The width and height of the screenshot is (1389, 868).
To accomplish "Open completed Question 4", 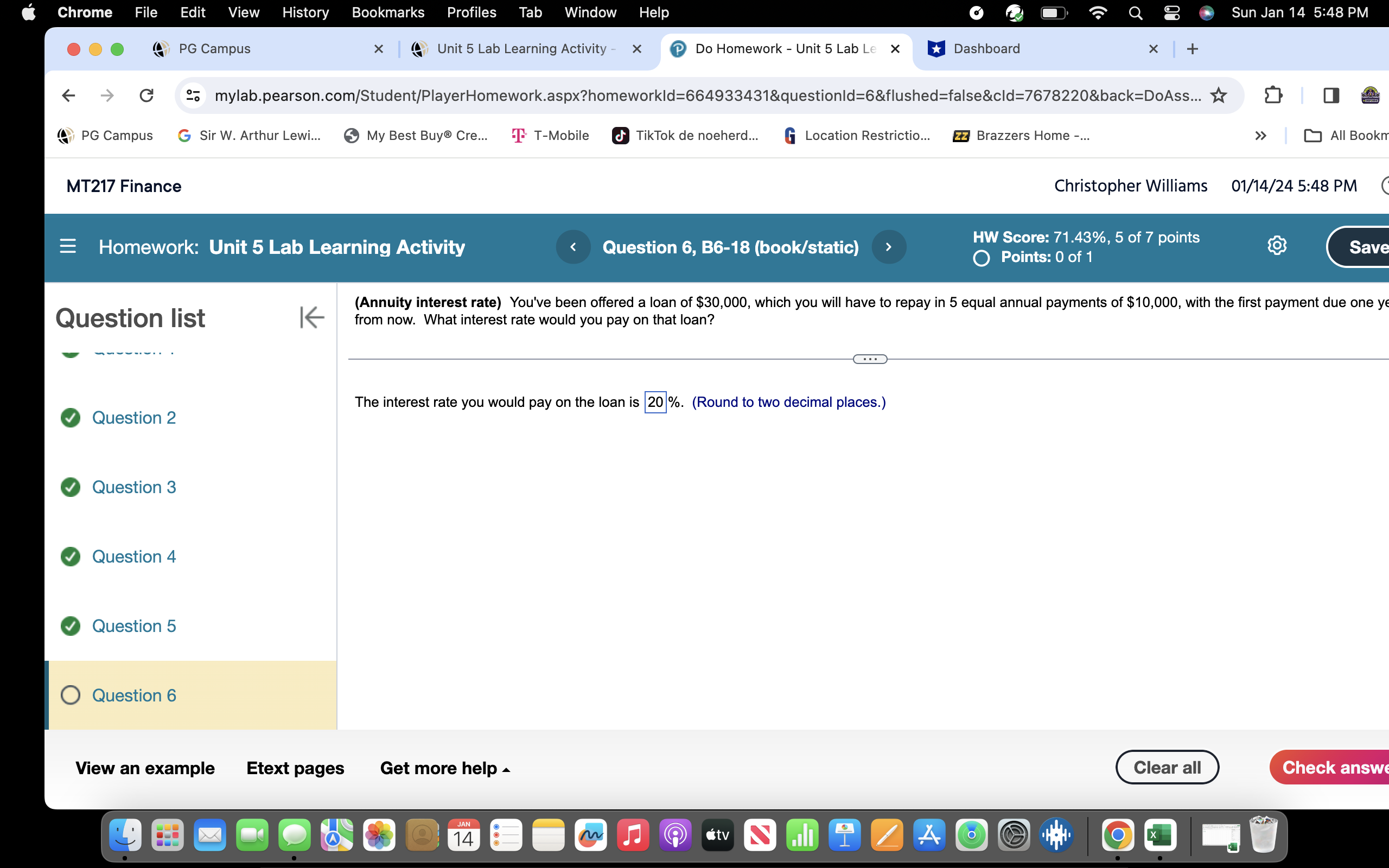I will (133, 556).
